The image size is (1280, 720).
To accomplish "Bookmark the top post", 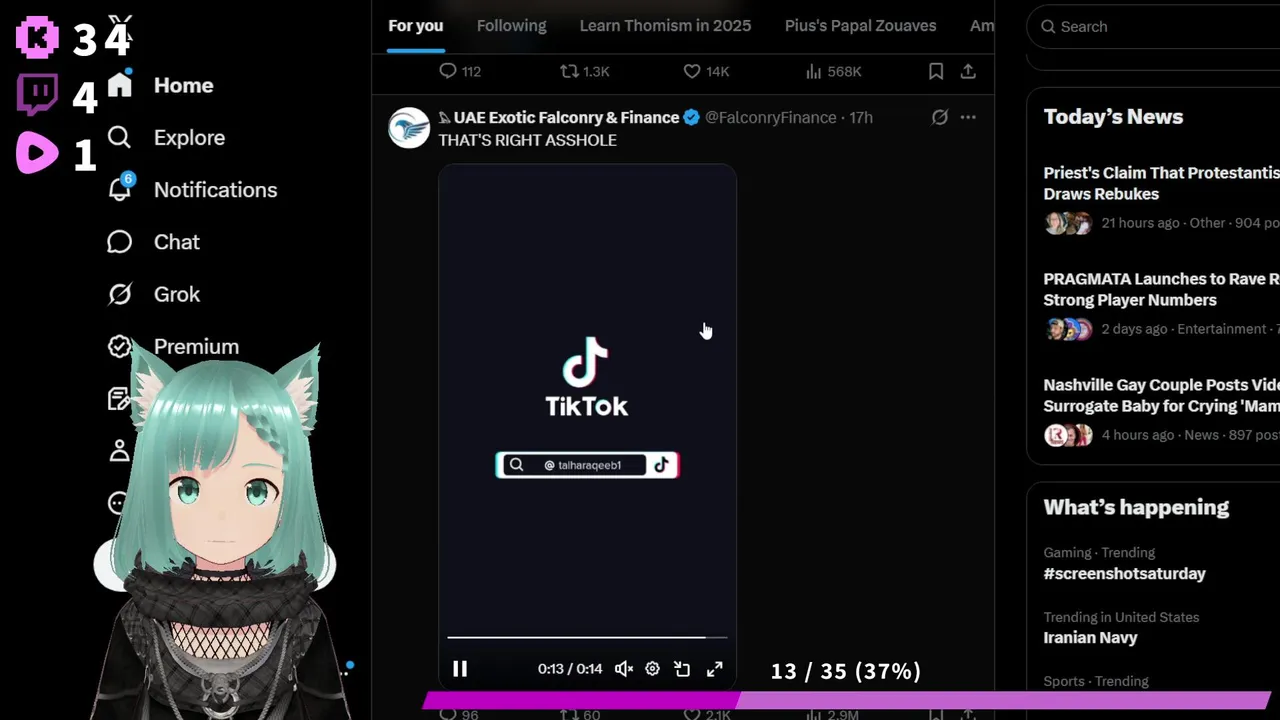I will point(936,71).
